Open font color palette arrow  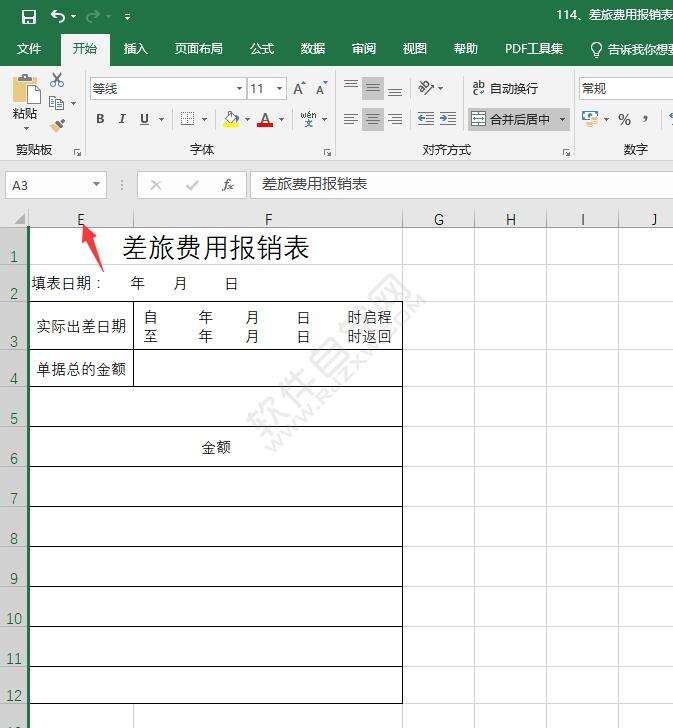(282, 119)
